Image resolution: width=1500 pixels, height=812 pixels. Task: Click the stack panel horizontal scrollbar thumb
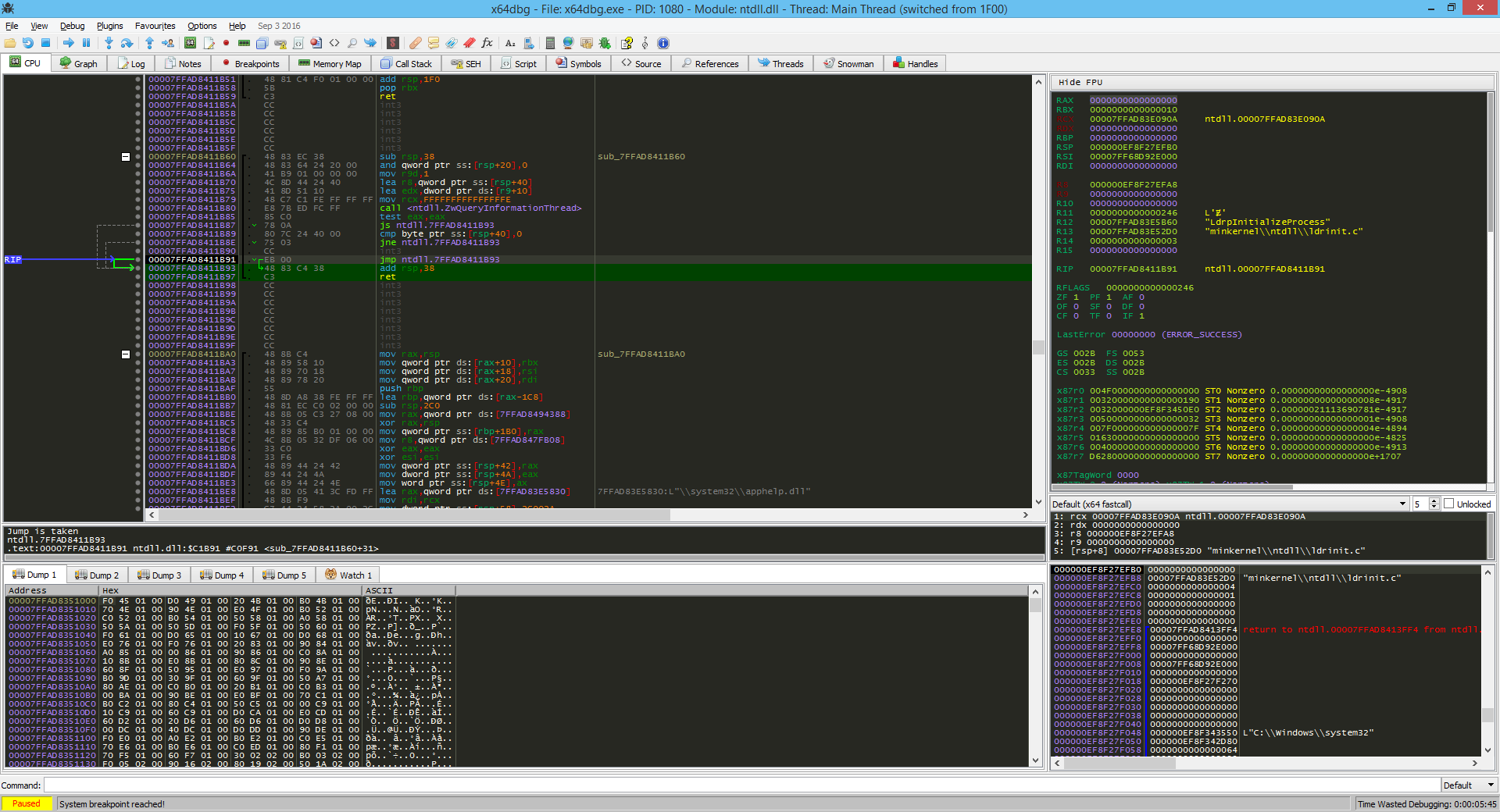pos(1120,763)
